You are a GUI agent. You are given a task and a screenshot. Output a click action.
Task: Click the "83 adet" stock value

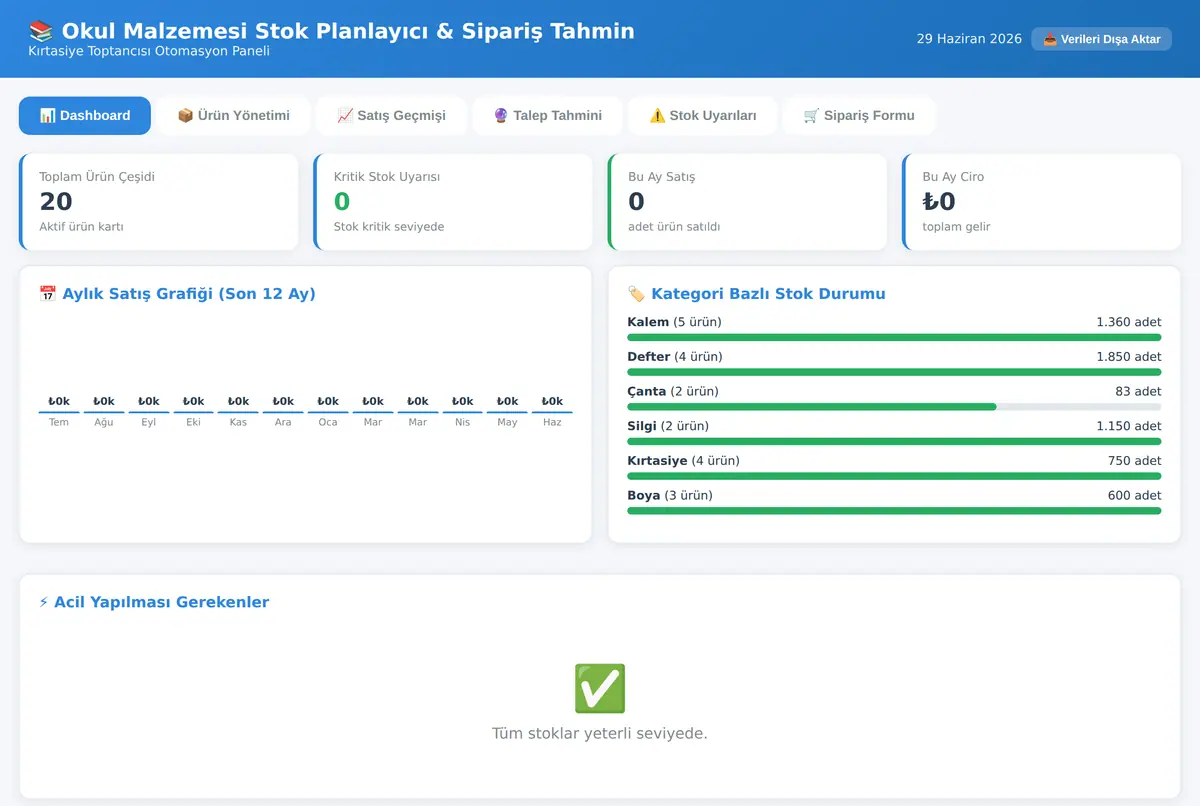(x=1139, y=391)
